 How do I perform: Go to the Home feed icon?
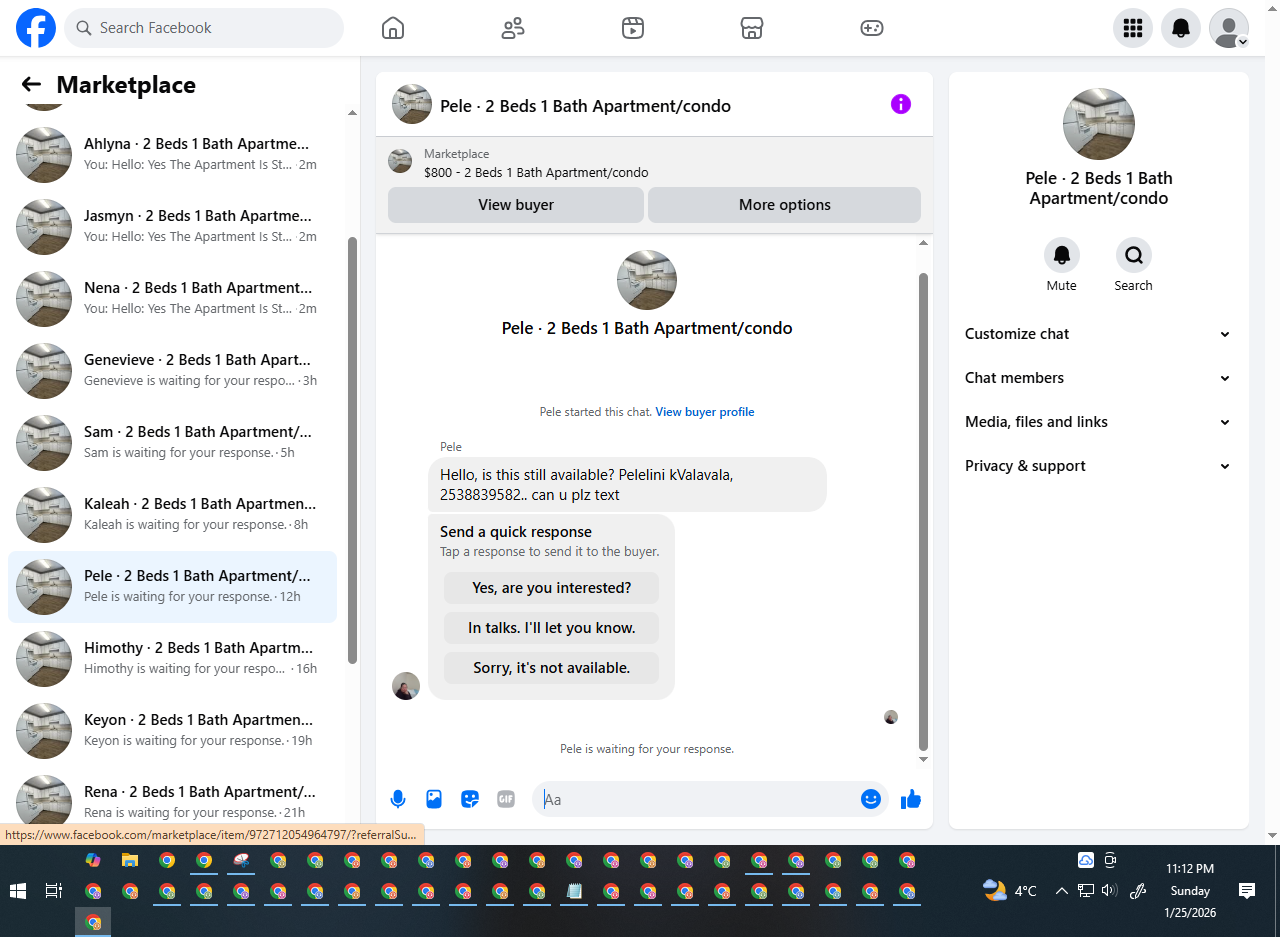click(393, 28)
